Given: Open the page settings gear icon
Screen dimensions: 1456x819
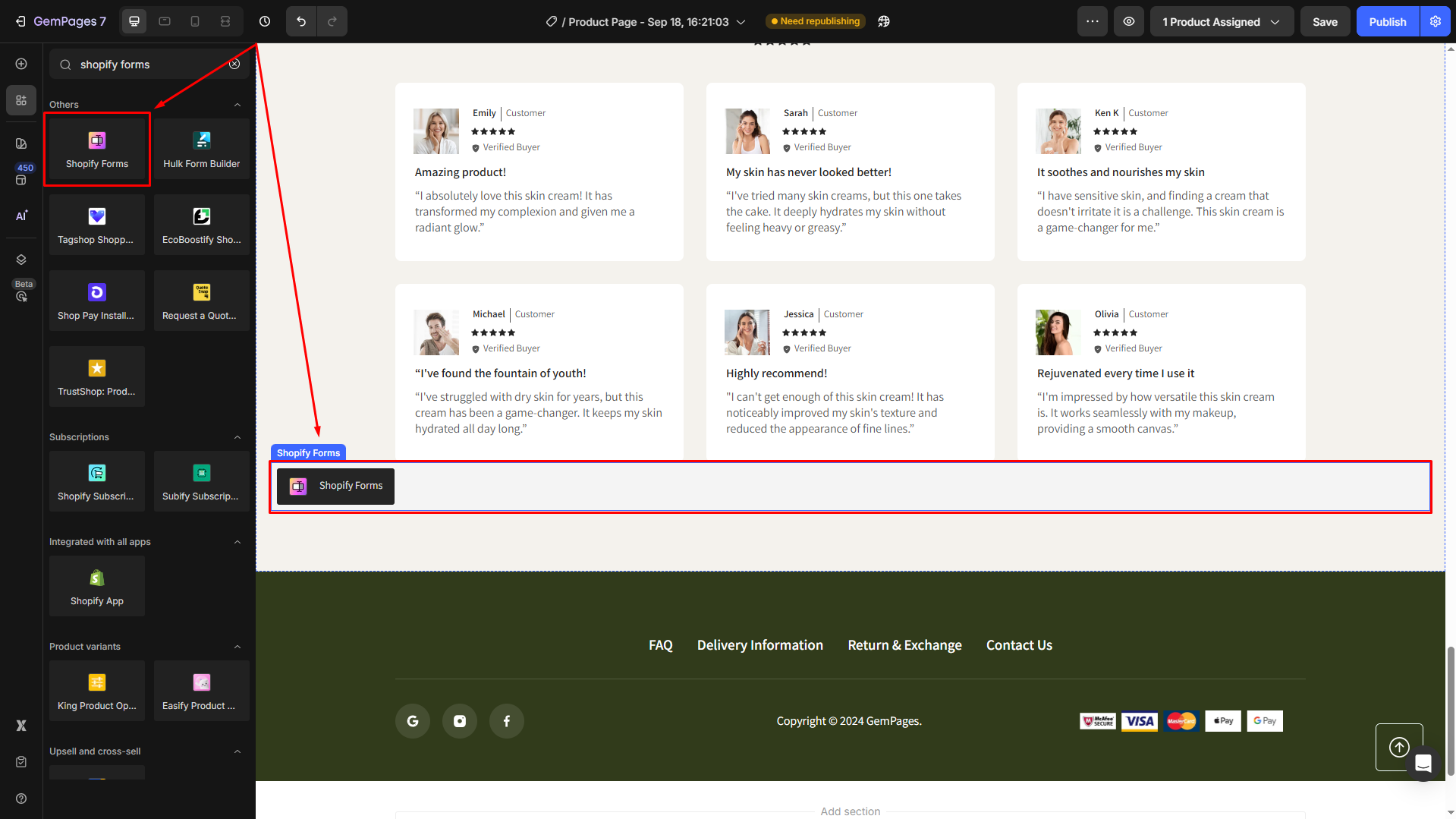Looking at the screenshot, I should (1436, 21).
